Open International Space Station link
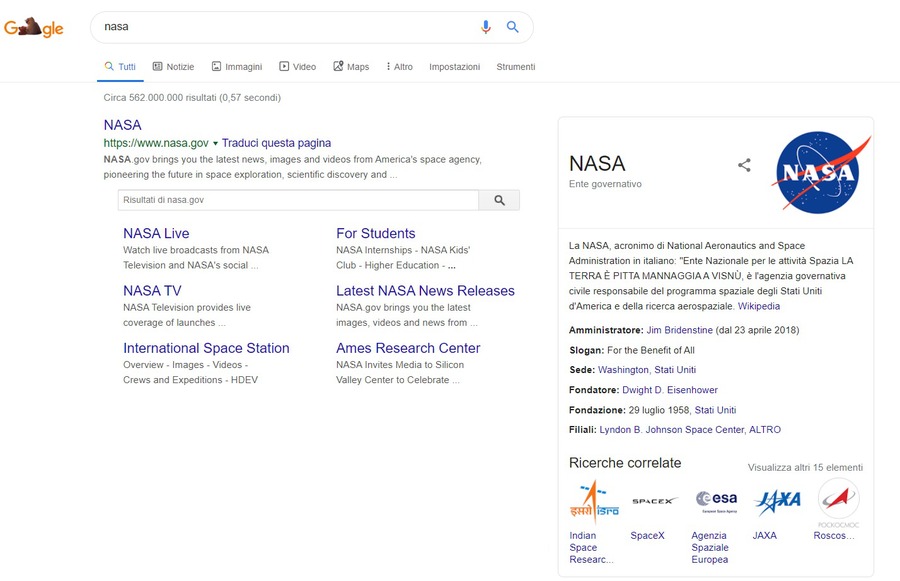The image size is (900, 581). pyautogui.click(x=206, y=348)
